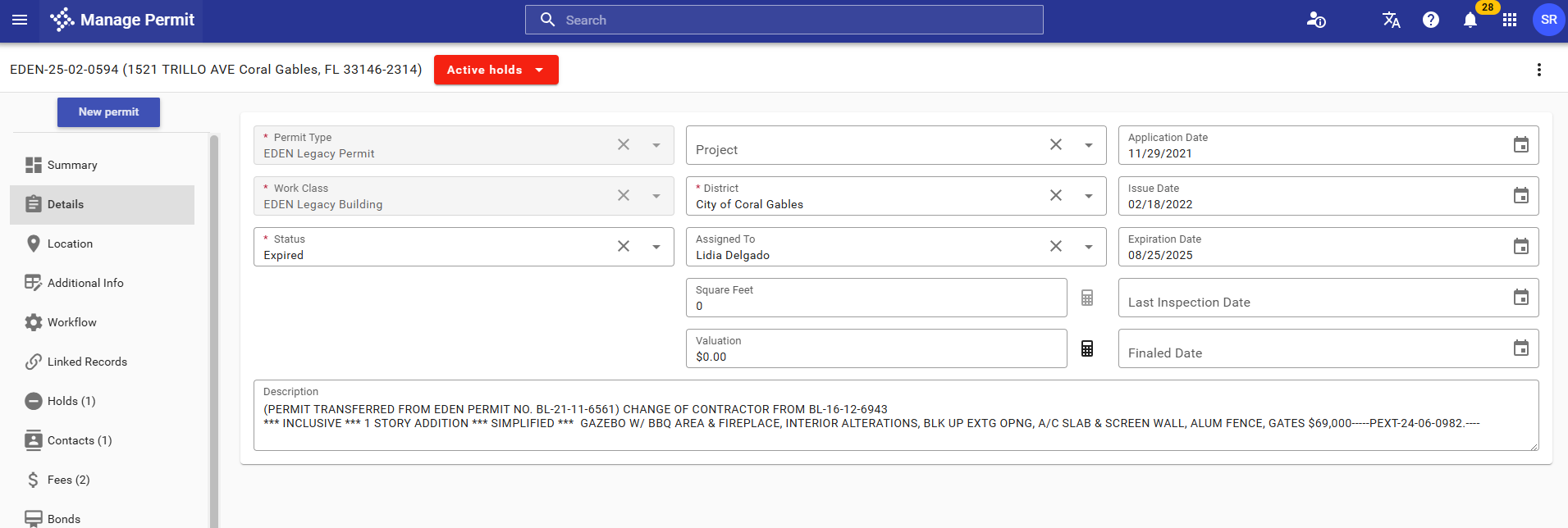The image size is (1568, 528).
Task: Click the SR user avatar
Action: coord(1548,20)
